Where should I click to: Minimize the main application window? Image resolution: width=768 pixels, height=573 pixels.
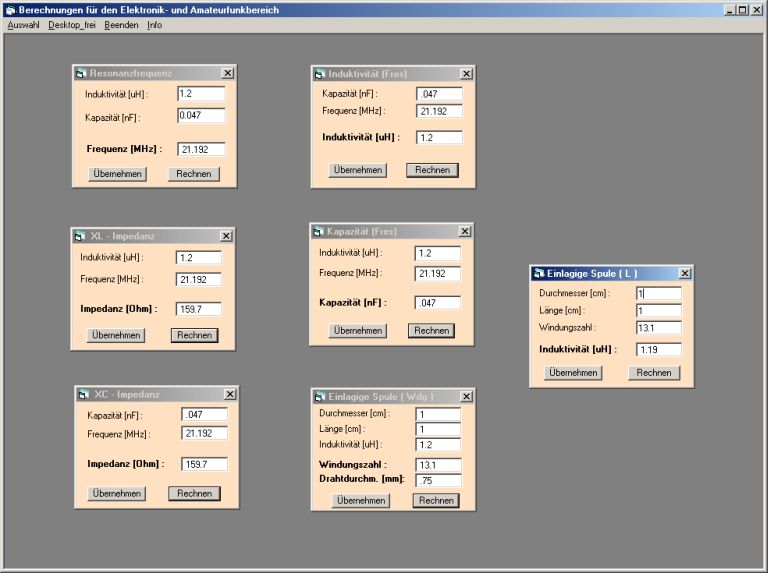(x=730, y=10)
